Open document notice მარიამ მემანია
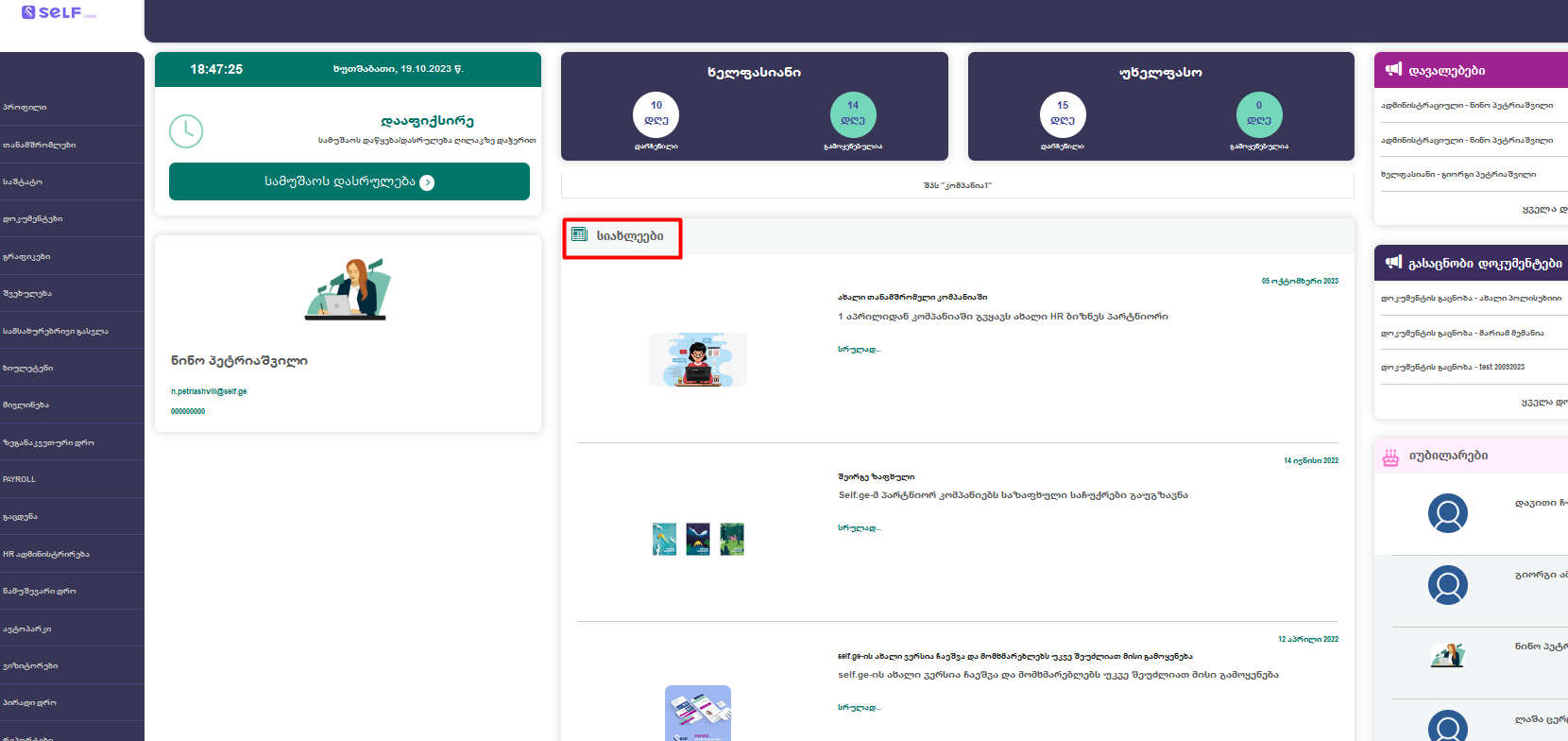This screenshot has height=741, width=1568. click(x=1462, y=333)
